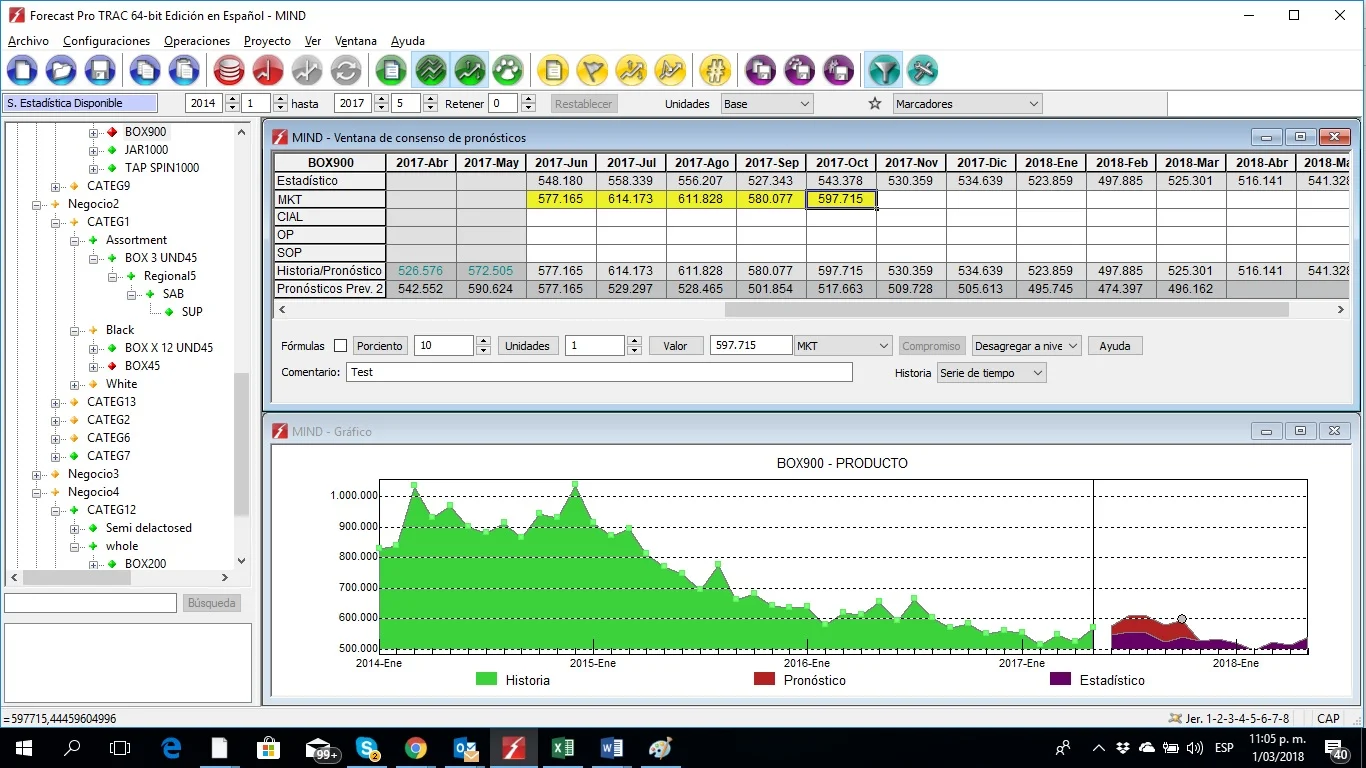Open Excel from the taskbar
Image resolution: width=1366 pixels, height=768 pixels.
(563, 748)
